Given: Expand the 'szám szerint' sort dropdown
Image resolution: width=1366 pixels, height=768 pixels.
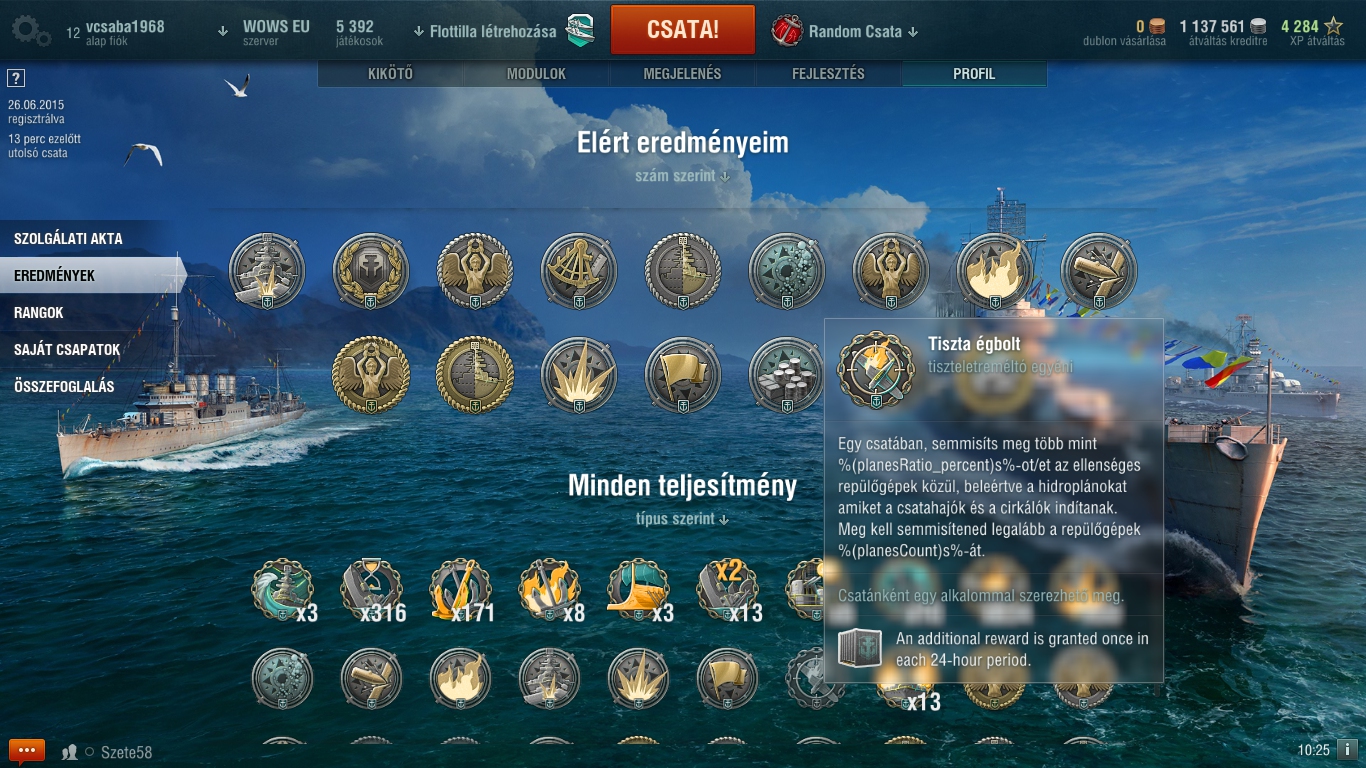Looking at the screenshot, I should click(683, 176).
